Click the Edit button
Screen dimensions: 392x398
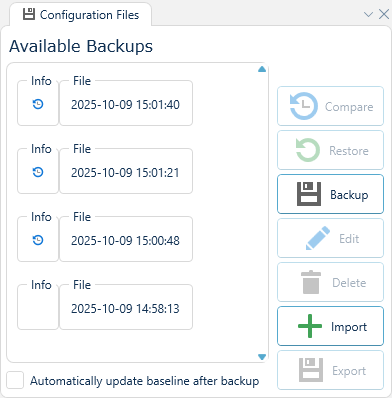(330, 238)
